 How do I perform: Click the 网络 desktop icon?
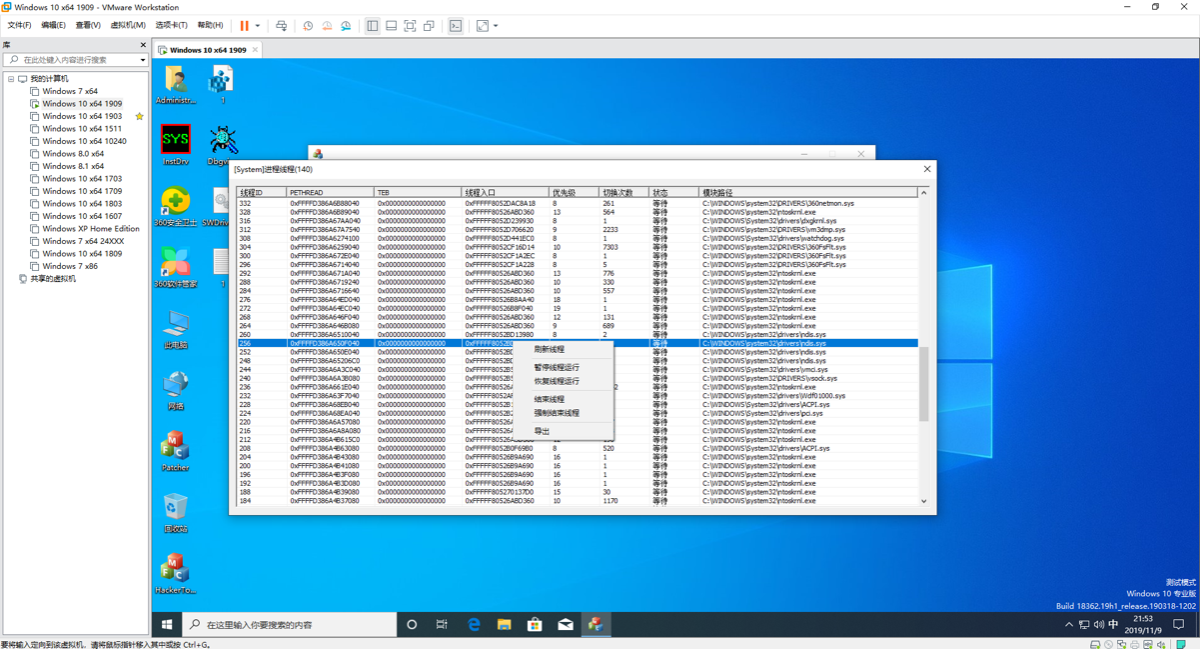coord(176,390)
